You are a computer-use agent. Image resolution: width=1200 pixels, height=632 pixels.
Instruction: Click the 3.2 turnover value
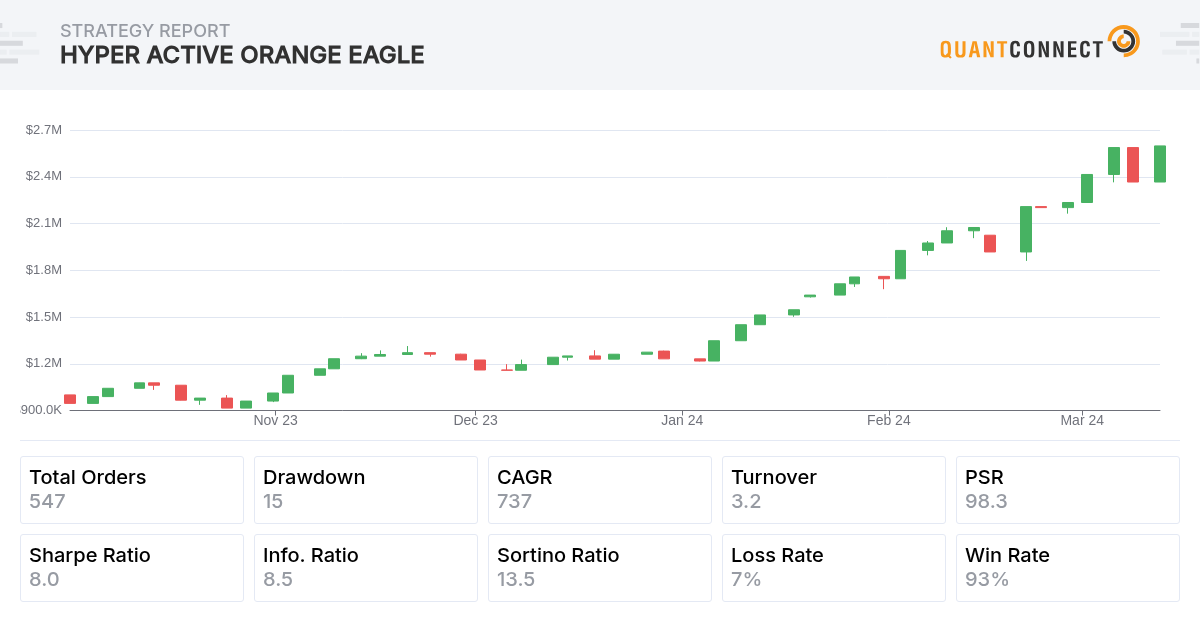(x=746, y=501)
